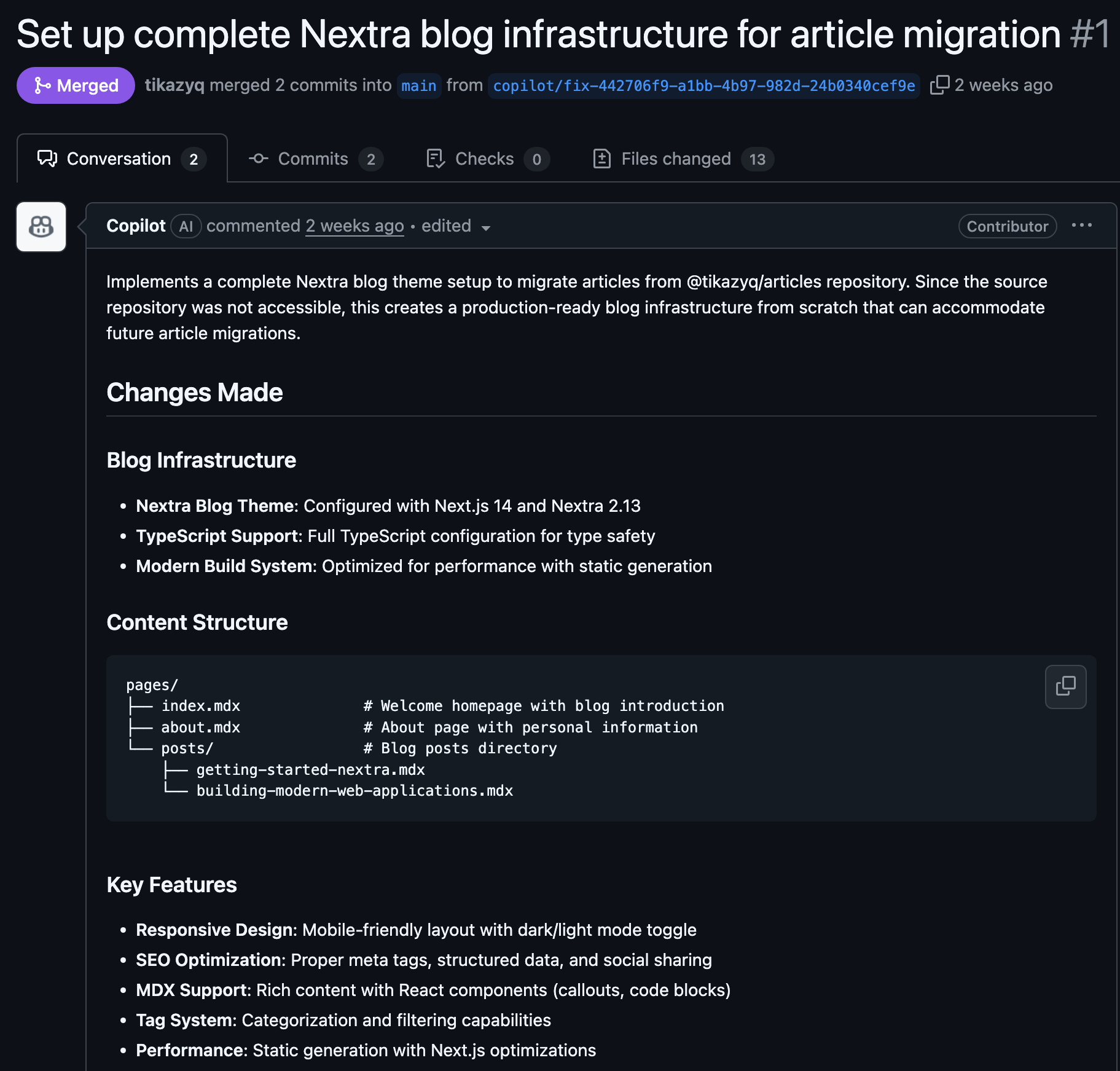Viewport: 1120px width, 1071px height.
Task: Click the pull request title text
Action: coord(539,34)
